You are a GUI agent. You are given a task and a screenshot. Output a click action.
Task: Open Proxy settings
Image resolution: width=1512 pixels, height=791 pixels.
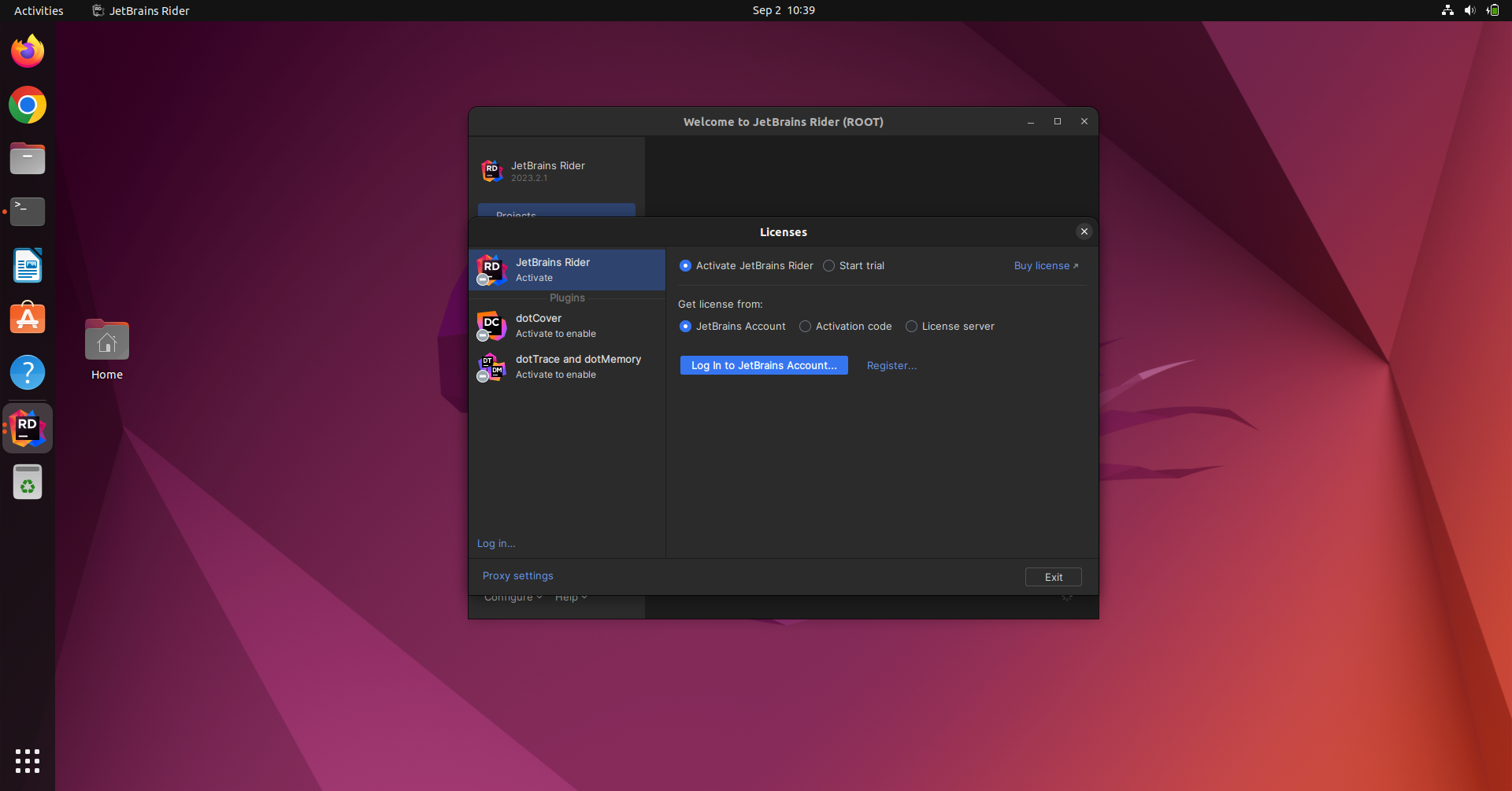(x=517, y=575)
